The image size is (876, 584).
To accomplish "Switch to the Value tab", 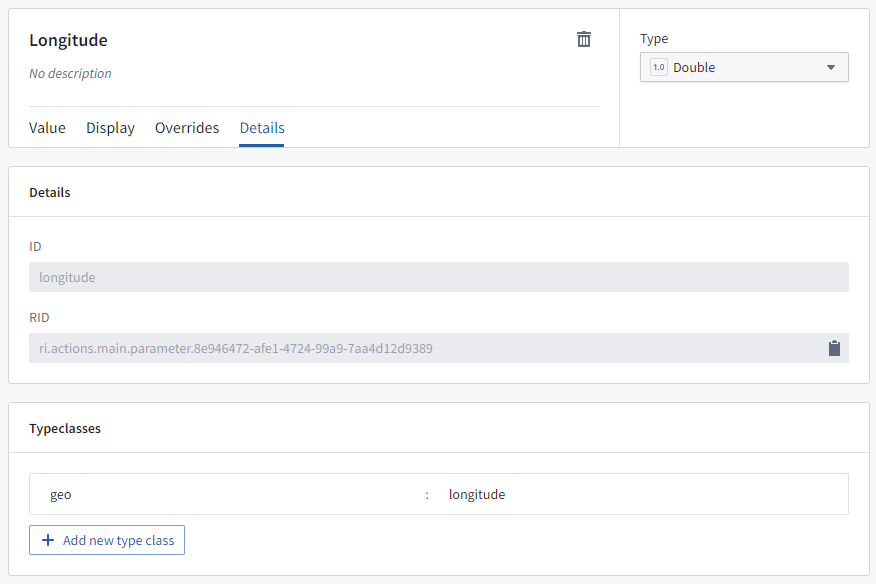I will pos(47,128).
